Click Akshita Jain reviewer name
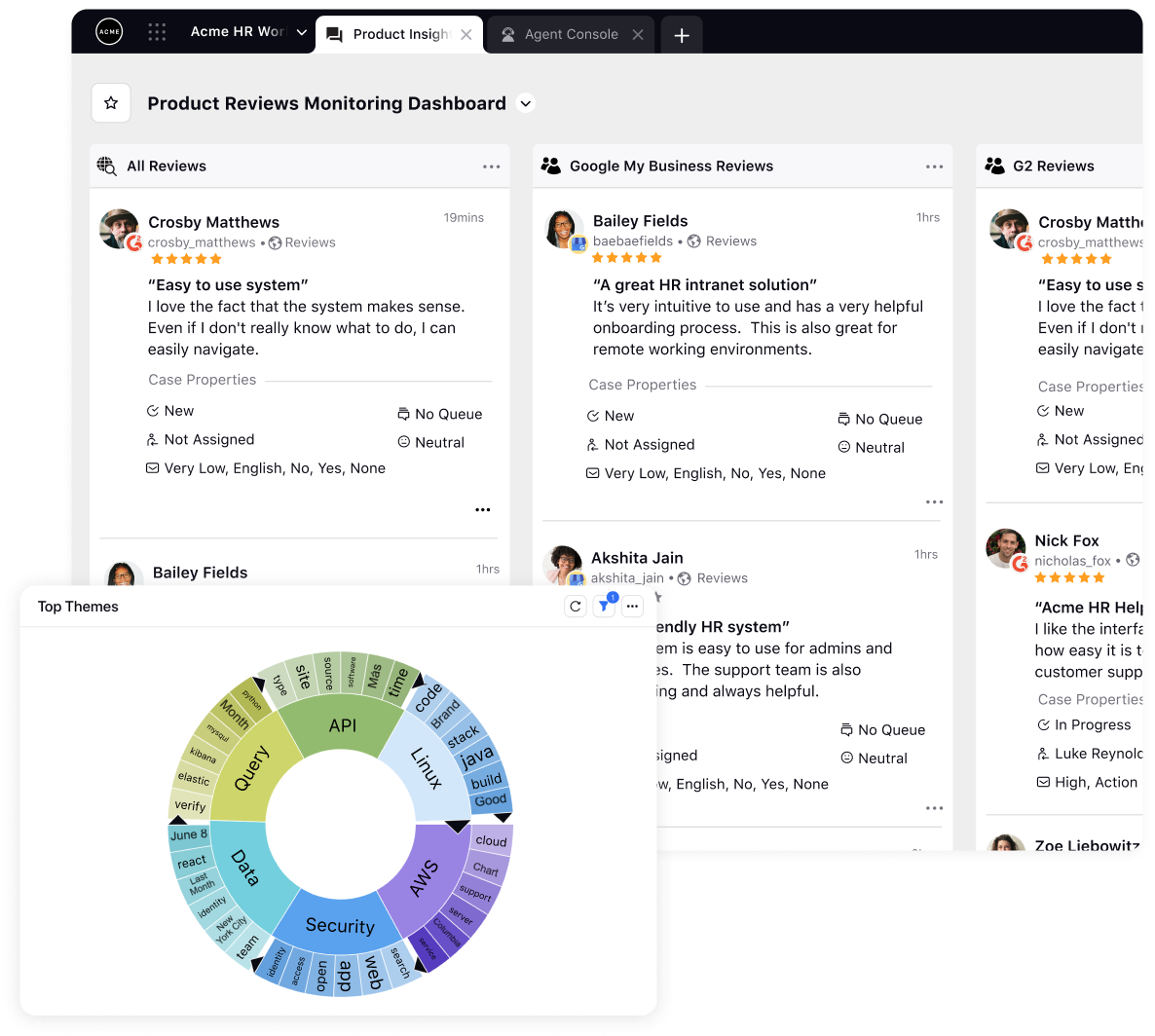The width and height of the screenshot is (1155, 1036). [x=637, y=558]
